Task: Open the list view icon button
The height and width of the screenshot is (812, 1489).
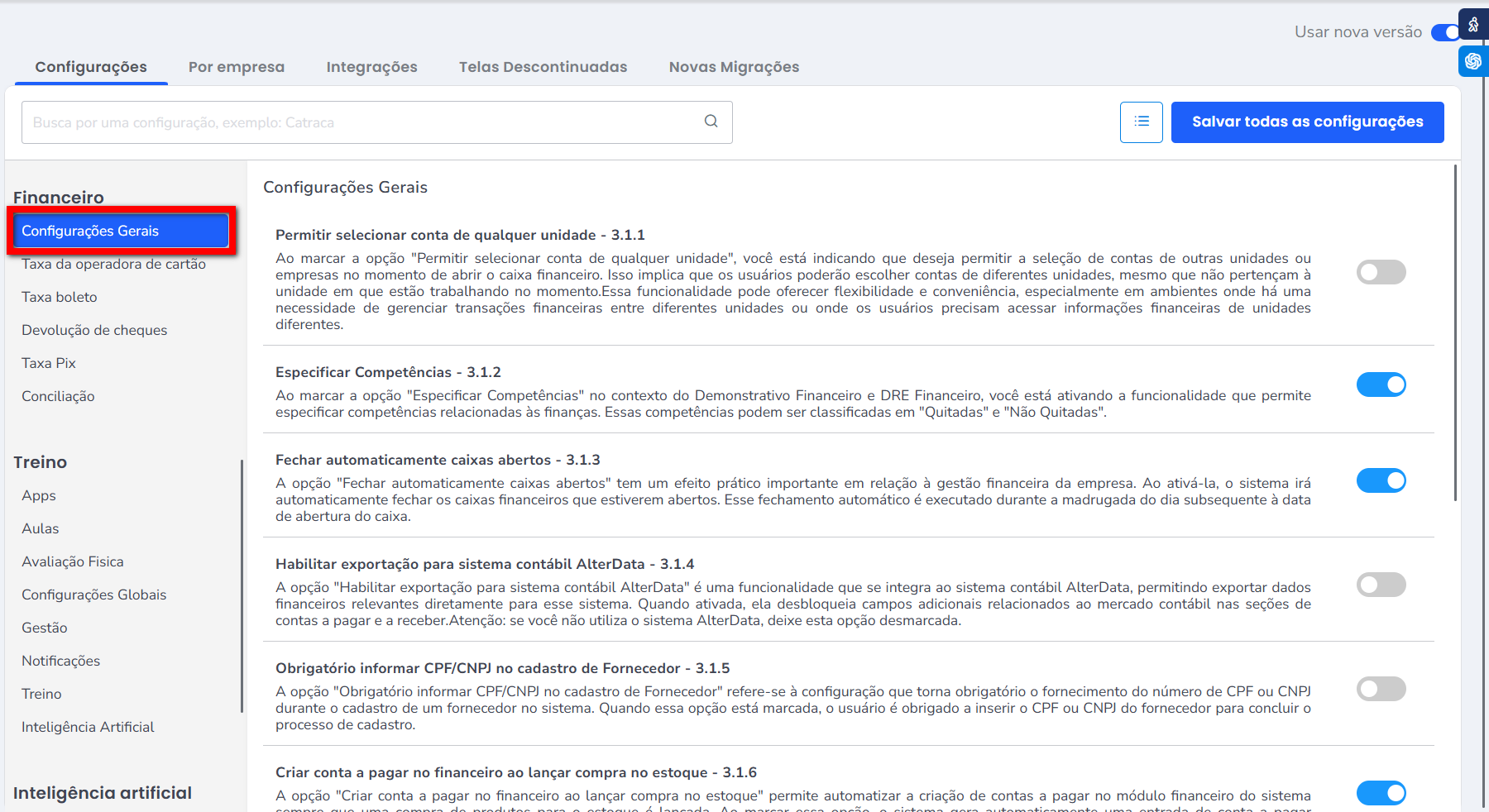Action: 1141,122
